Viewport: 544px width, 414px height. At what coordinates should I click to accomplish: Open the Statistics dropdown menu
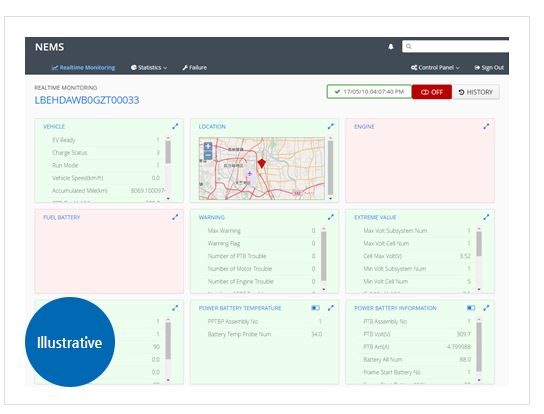click(x=149, y=68)
